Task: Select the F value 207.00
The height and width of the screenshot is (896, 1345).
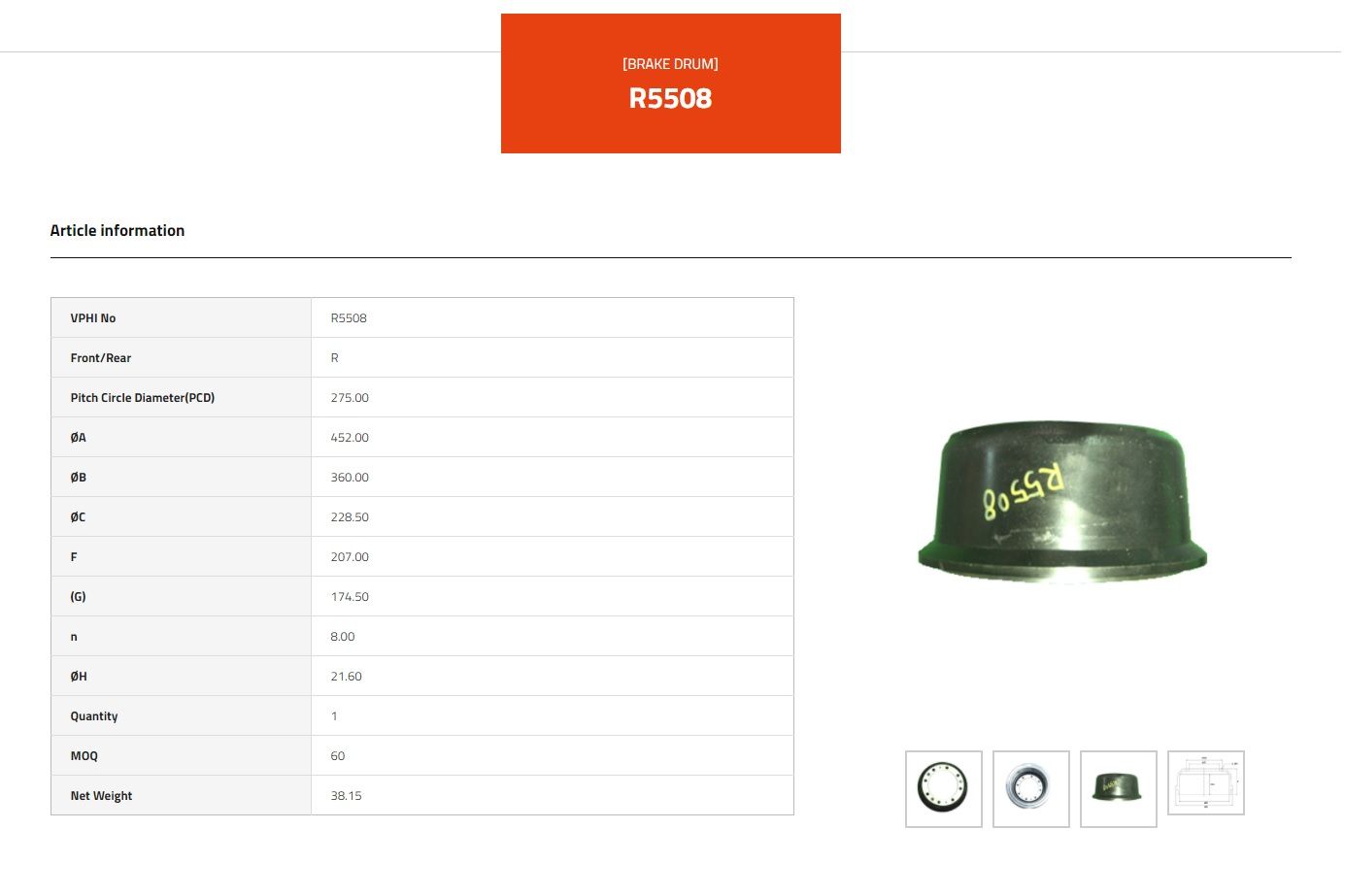Action: coord(350,557)
